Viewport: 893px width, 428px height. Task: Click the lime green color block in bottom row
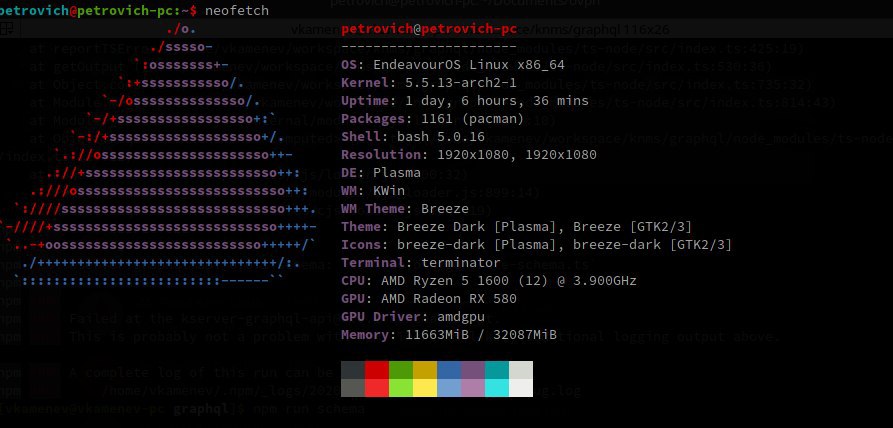401,388
